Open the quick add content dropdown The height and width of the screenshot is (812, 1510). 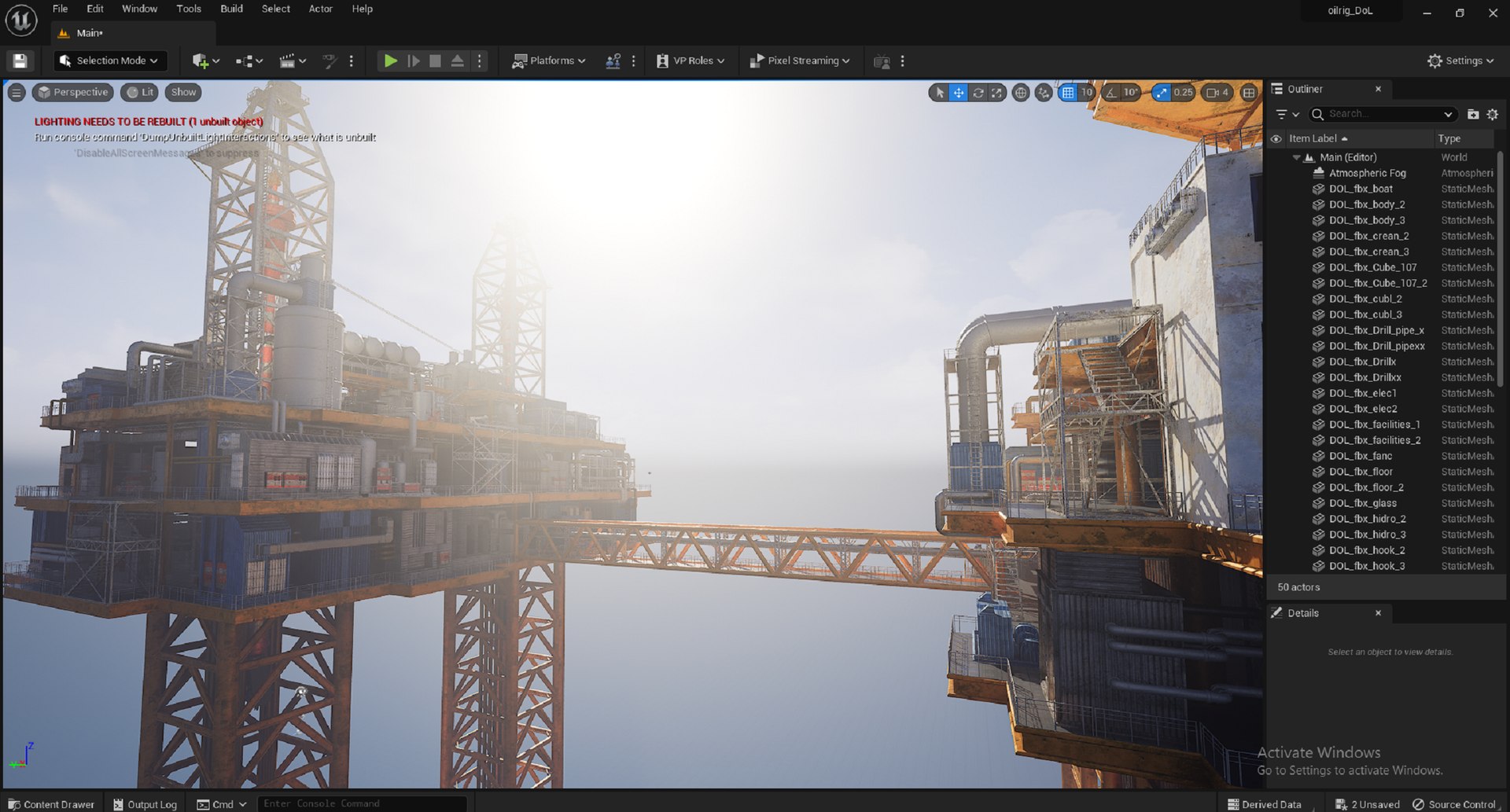click(x=205, y=61)
